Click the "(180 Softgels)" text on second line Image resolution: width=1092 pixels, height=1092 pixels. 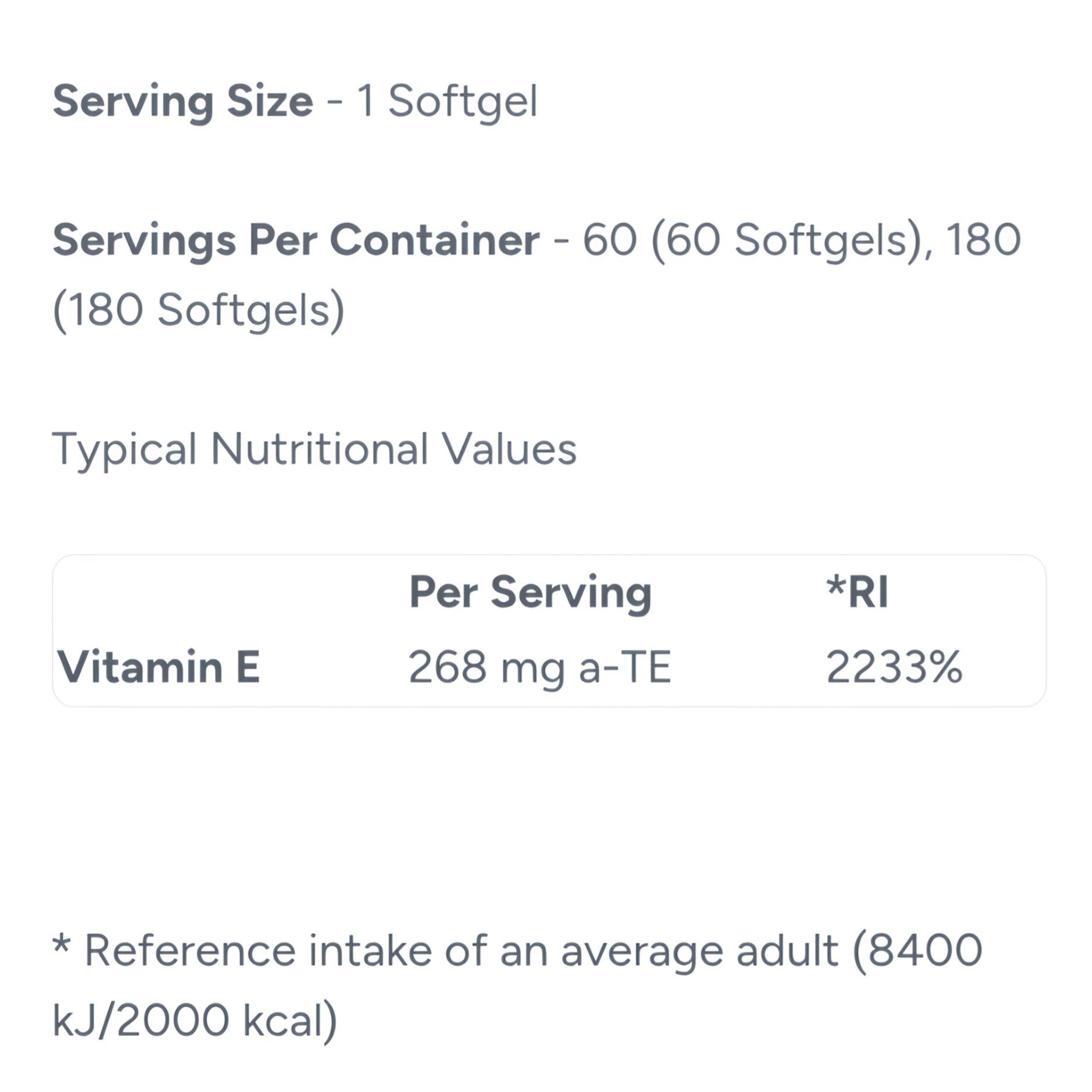pos(198,310)
